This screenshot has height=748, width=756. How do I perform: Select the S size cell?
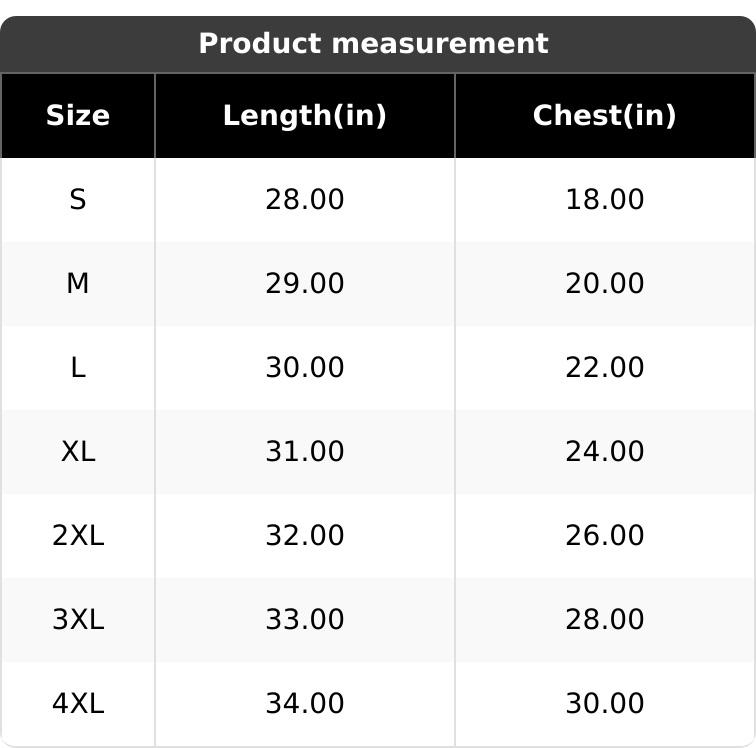(78, 200)
